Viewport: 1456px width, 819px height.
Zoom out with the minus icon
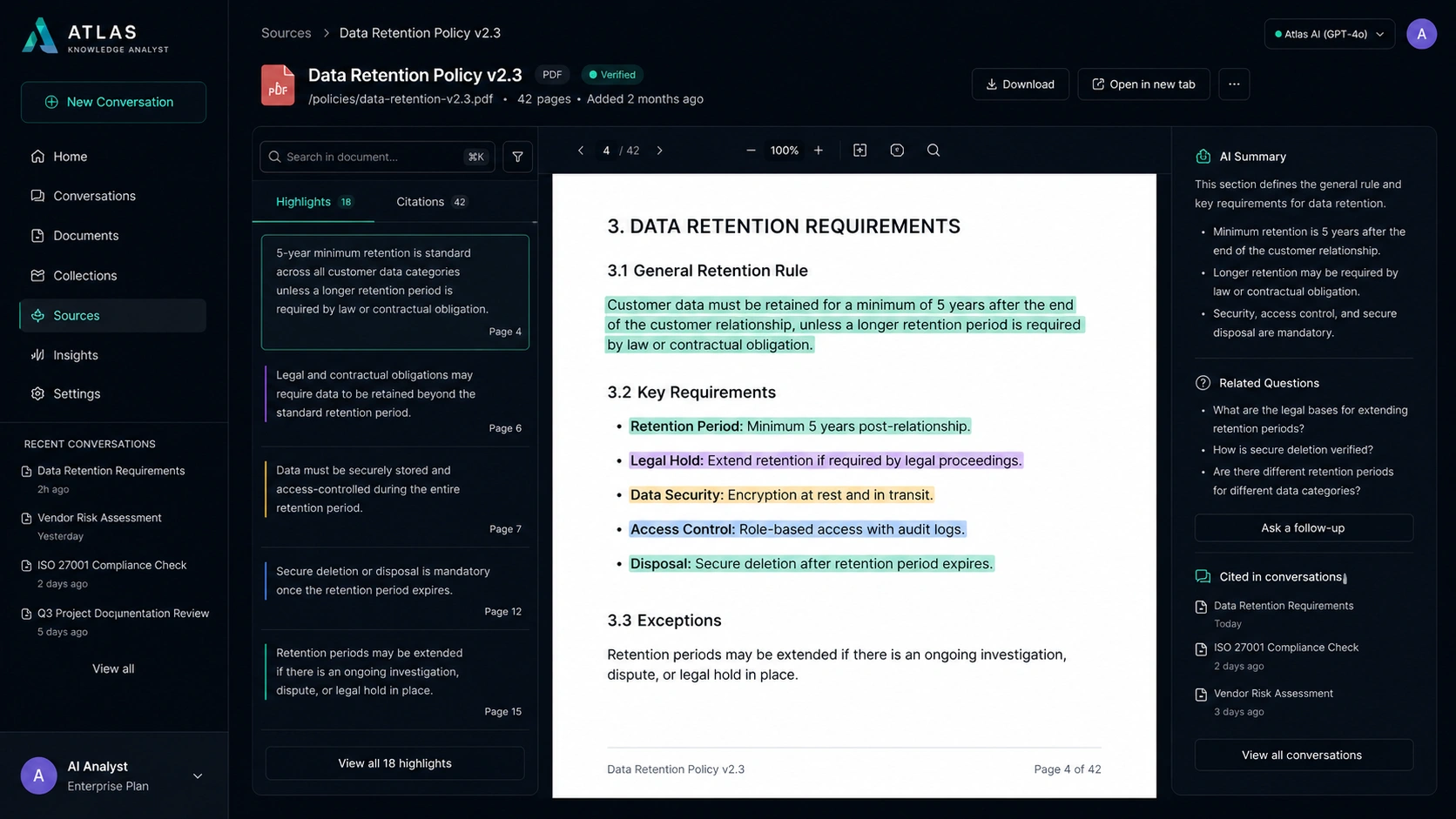pos(751,151)
